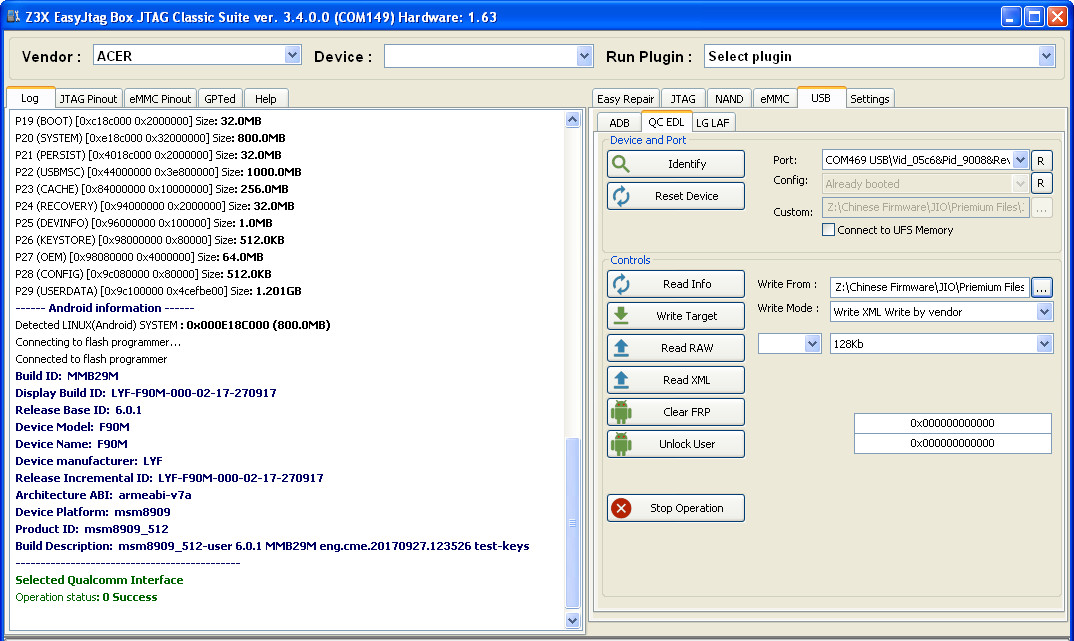The height and width of the screenshot is (641, 1074).
Task: Open the NAND tab
Action: click(x=729, y=99)
